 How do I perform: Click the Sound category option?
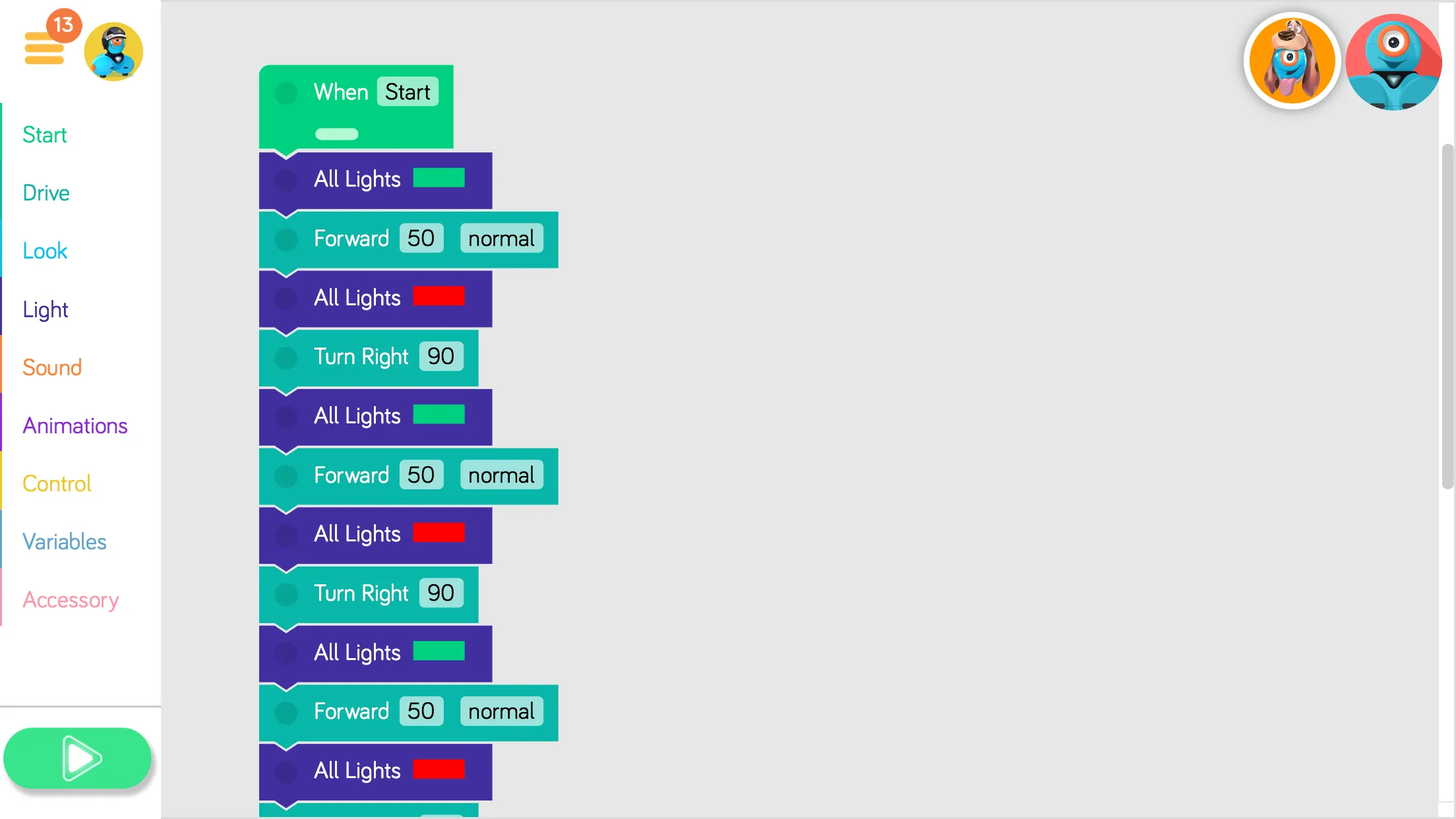point(52,367)
